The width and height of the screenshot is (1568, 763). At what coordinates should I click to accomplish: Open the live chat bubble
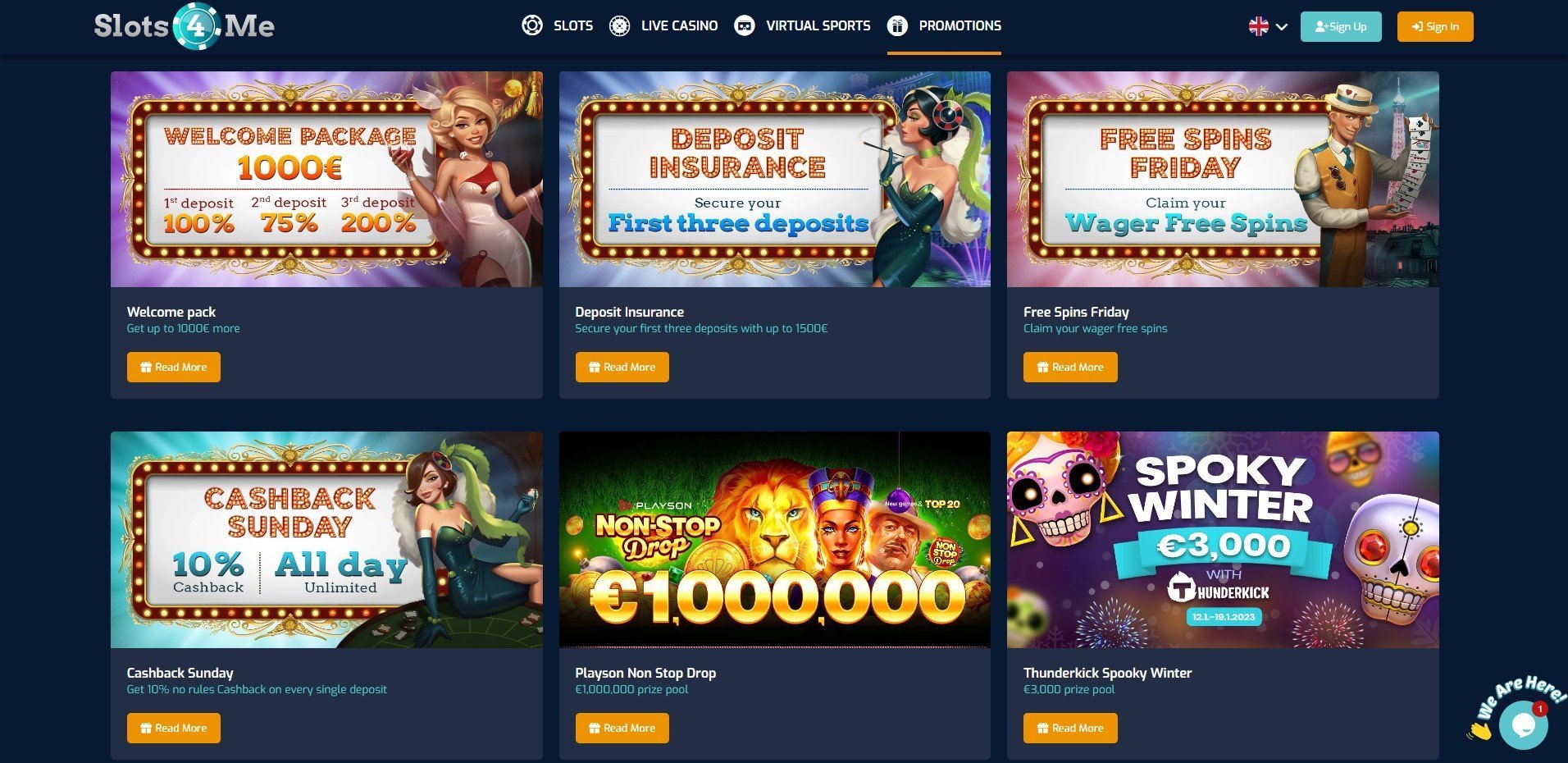pyautogui.click(x=1523, y=724)
